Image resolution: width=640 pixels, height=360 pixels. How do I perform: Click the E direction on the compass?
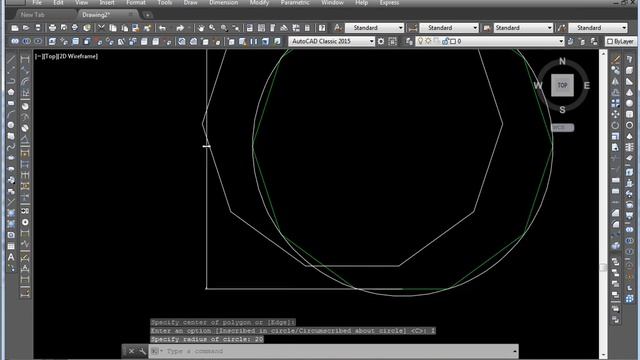587,85
